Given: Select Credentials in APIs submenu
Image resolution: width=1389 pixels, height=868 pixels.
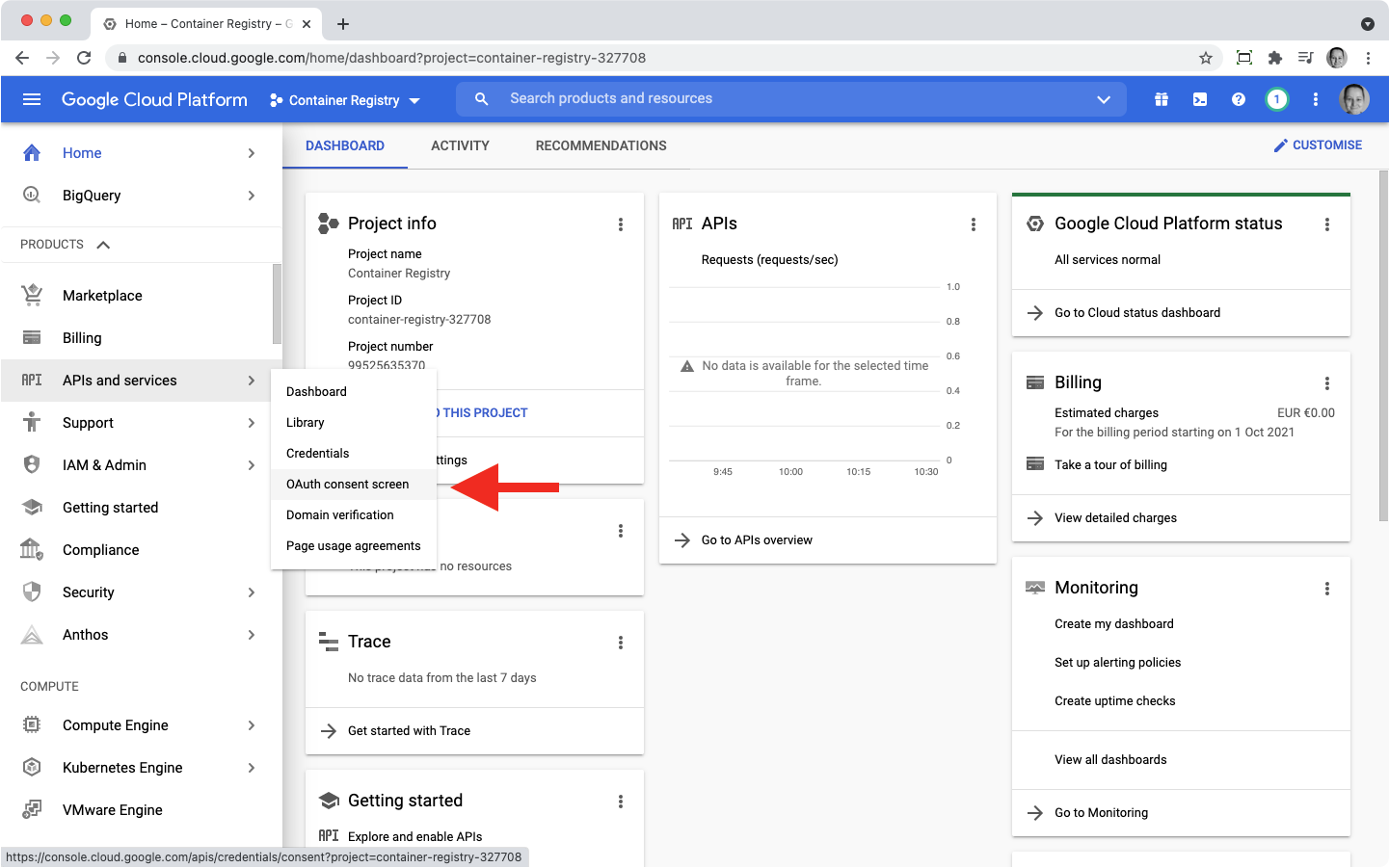Looking at the screenshot, I should click(x=354, y=453).
